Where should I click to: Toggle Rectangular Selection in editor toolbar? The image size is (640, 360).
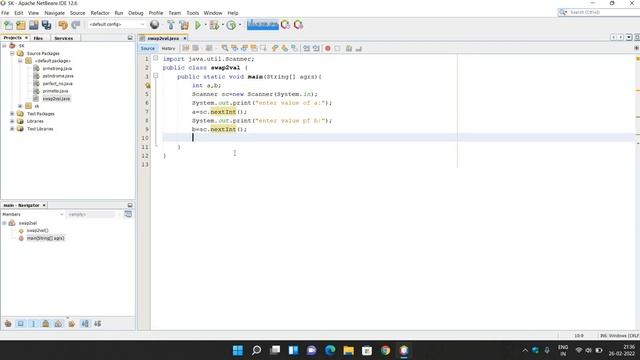pyautogui.click(x=263, y=49)
